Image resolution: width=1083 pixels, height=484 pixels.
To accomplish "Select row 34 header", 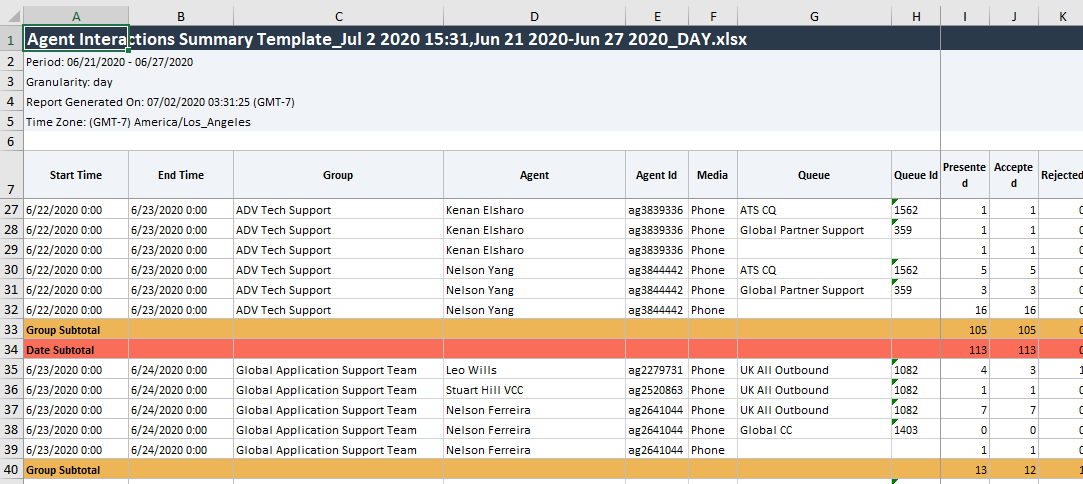I will (12, 349).
